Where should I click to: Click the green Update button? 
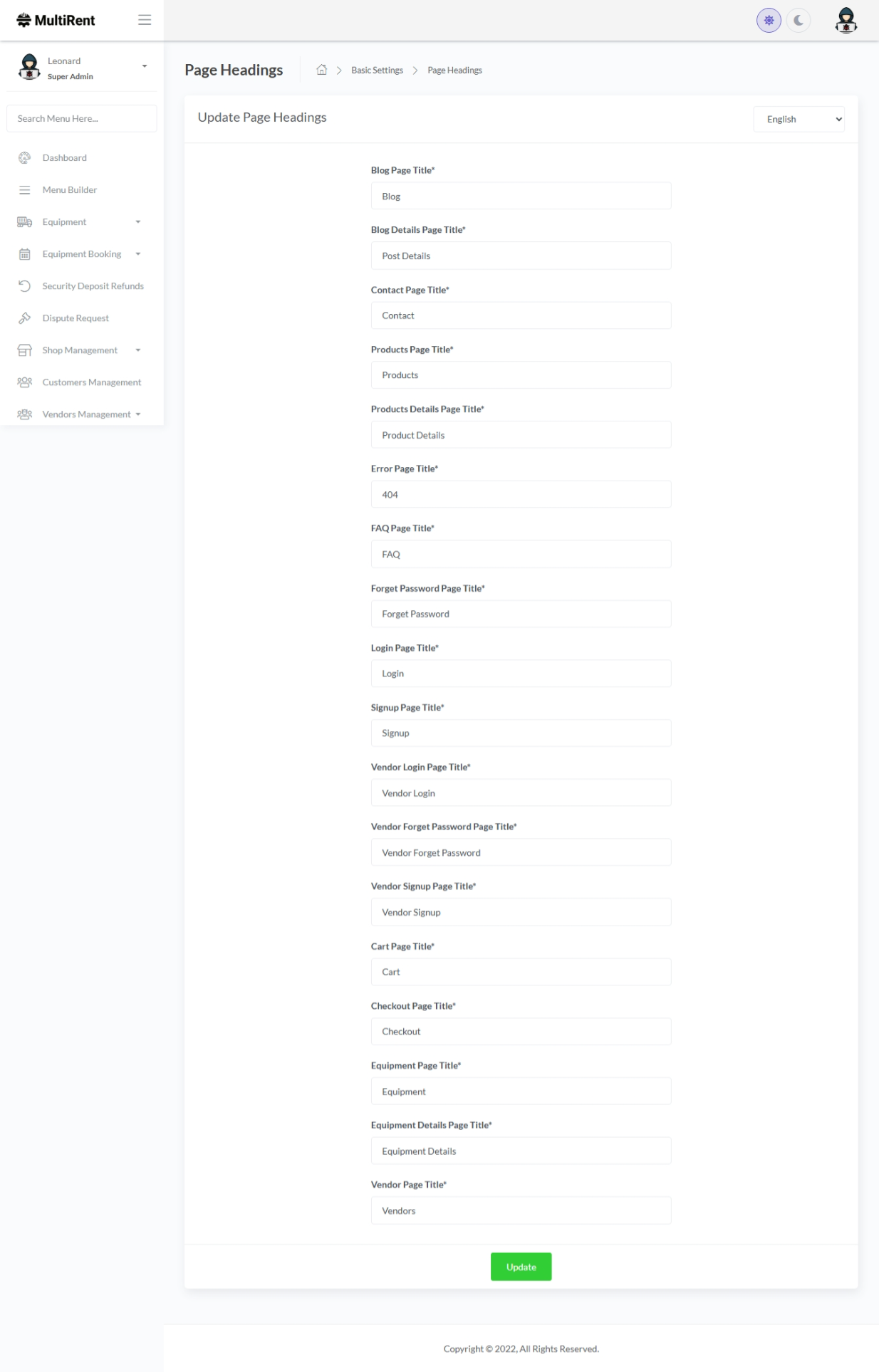(521, 1267)
